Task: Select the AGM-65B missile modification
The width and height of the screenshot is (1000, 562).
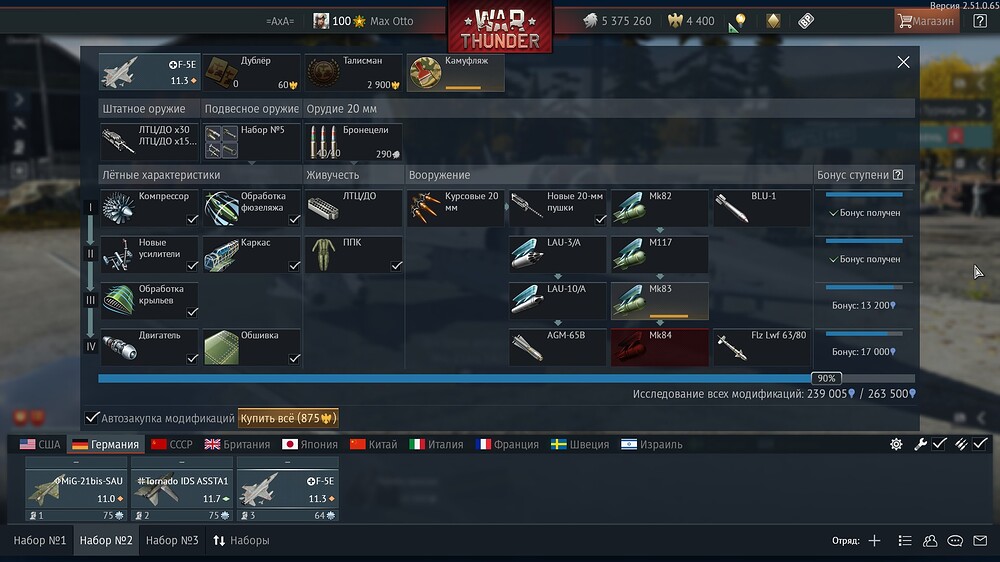Action: coord(557,347)
